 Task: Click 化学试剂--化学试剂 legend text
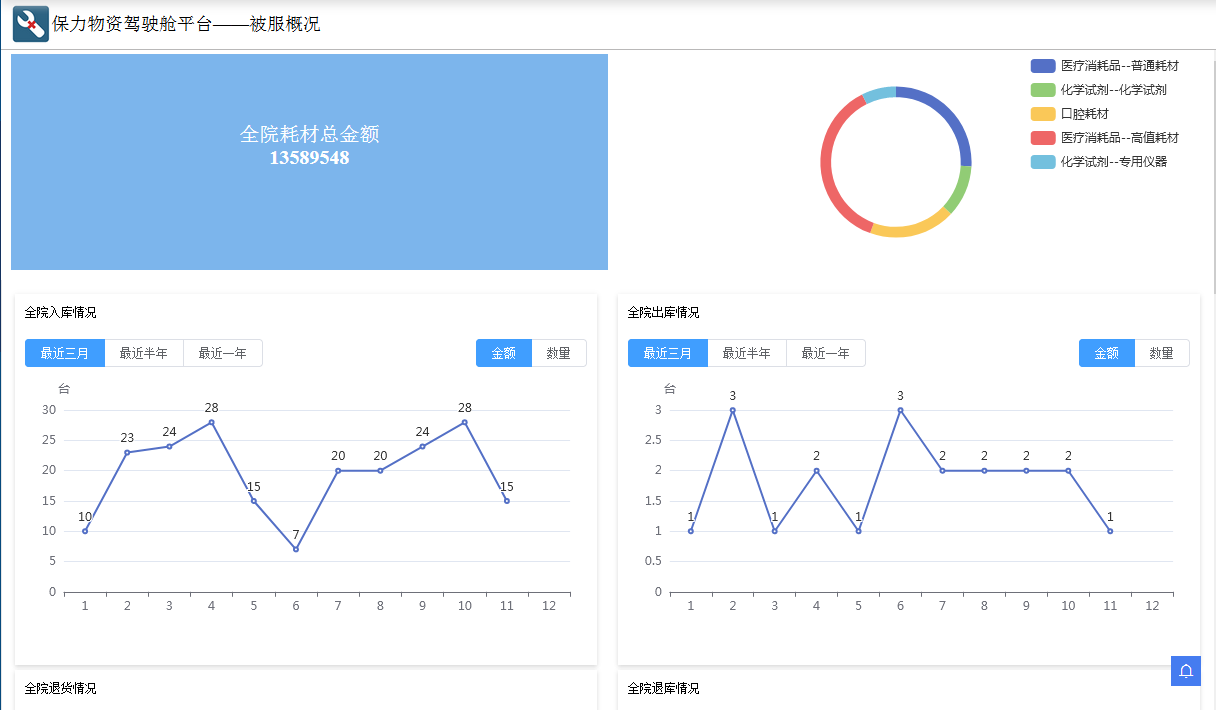point(1113,90)
